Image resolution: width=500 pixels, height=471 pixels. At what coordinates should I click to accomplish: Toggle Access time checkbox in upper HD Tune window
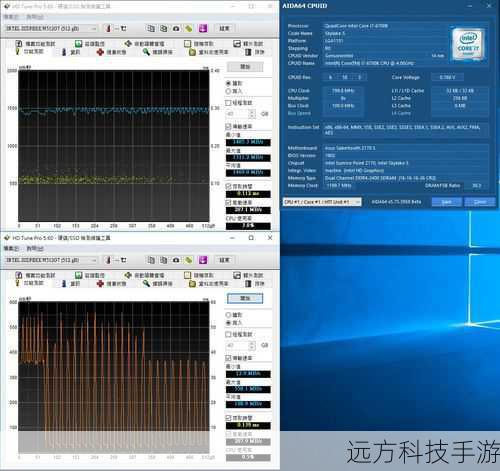228,186
